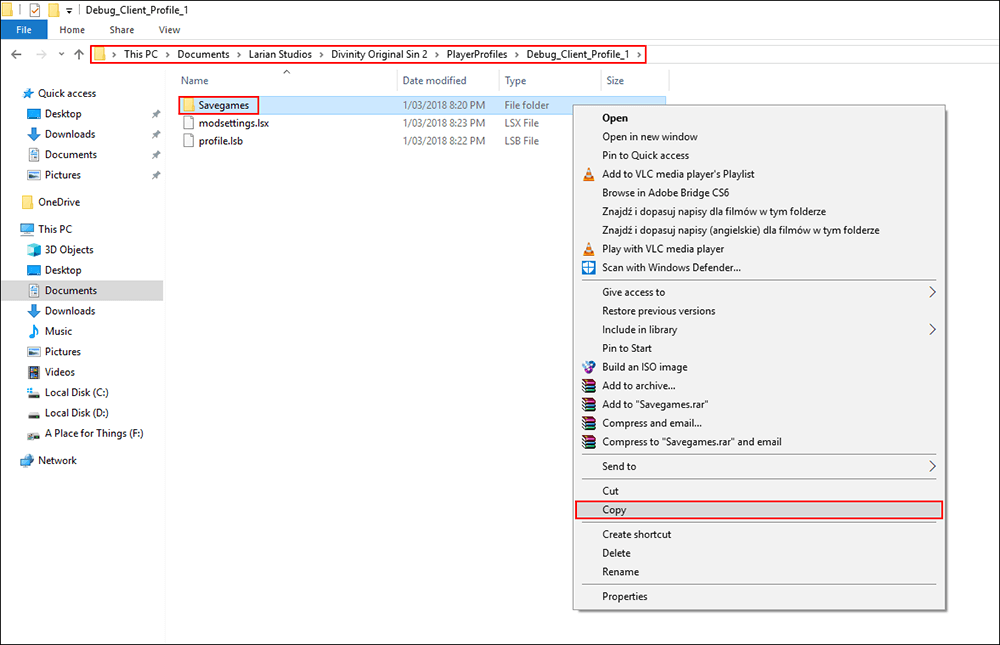Click the OneDrive folder icon in the sidebar
Viewport: 1000px width, 645px height.
(27, 202)
